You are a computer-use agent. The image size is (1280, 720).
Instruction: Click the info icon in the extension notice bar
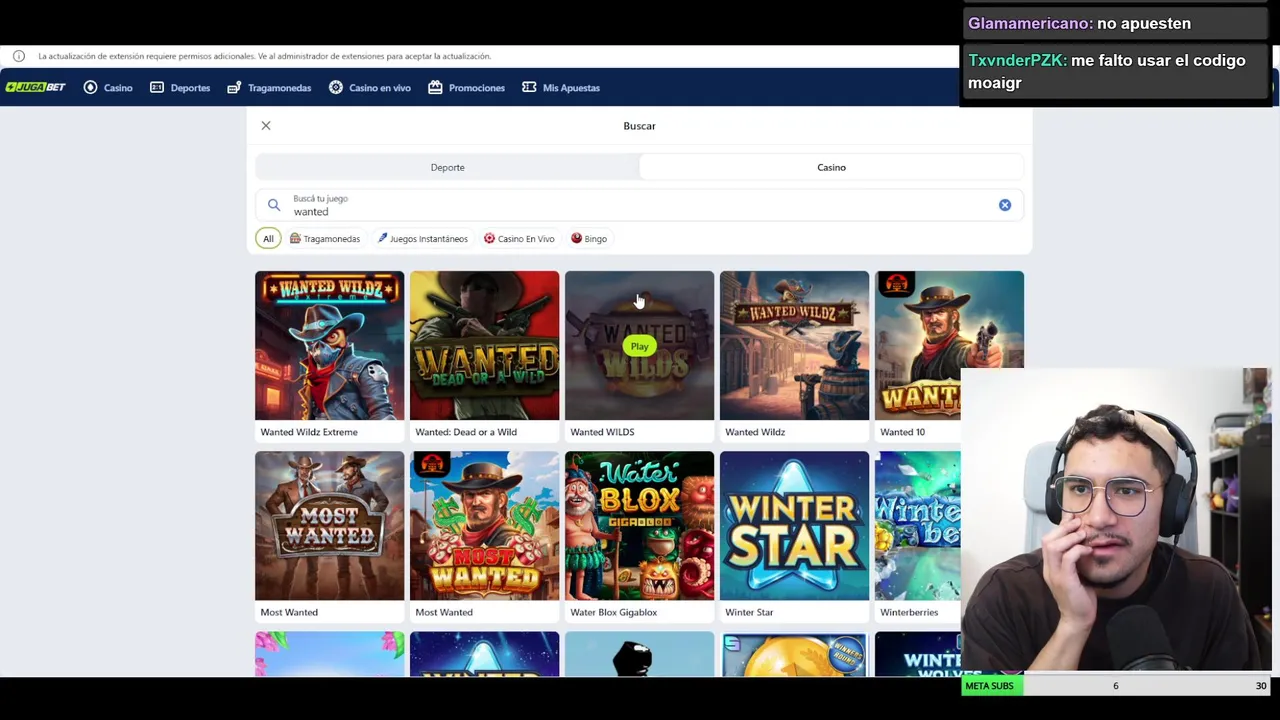(x=19, y=56)
